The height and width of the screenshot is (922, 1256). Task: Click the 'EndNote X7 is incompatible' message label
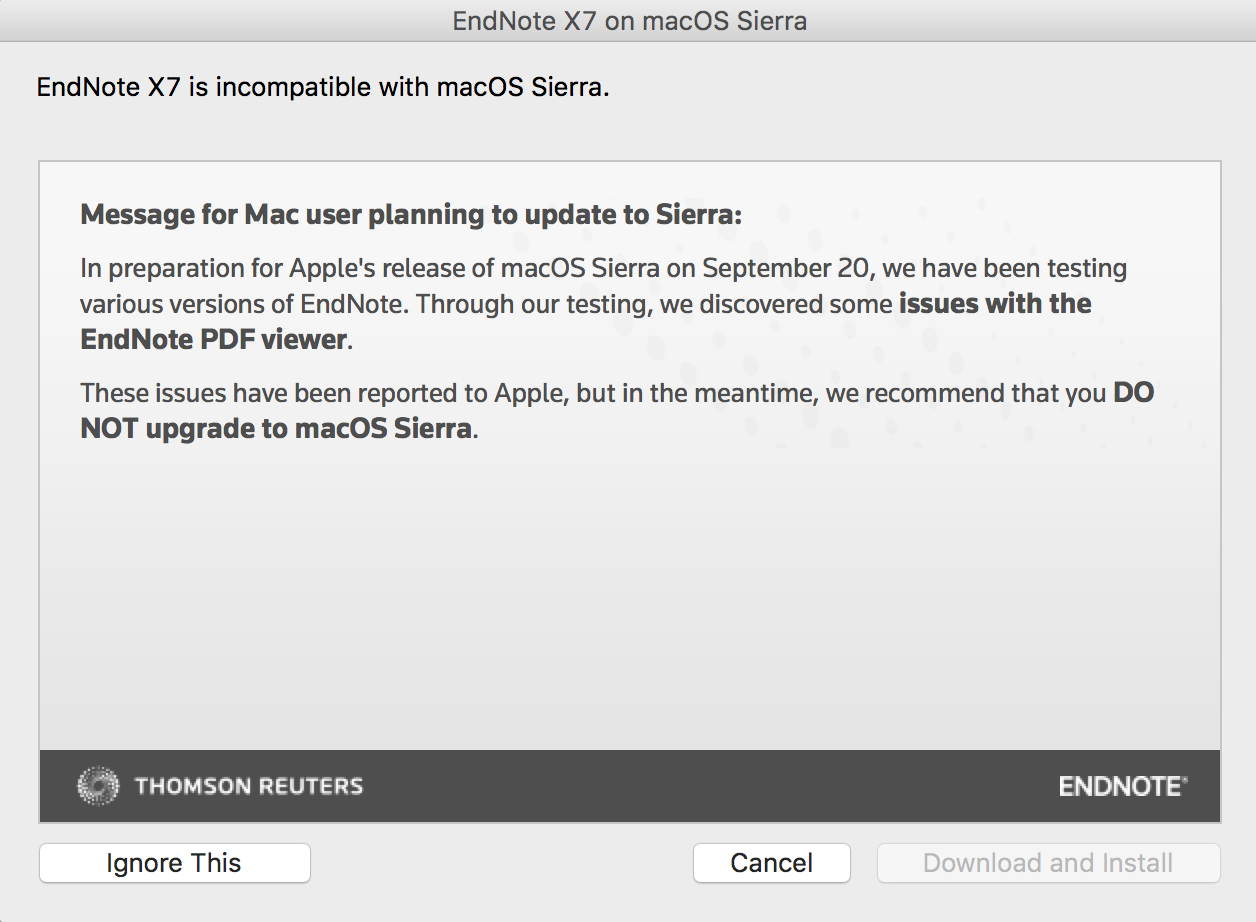[x=323, y=87]
